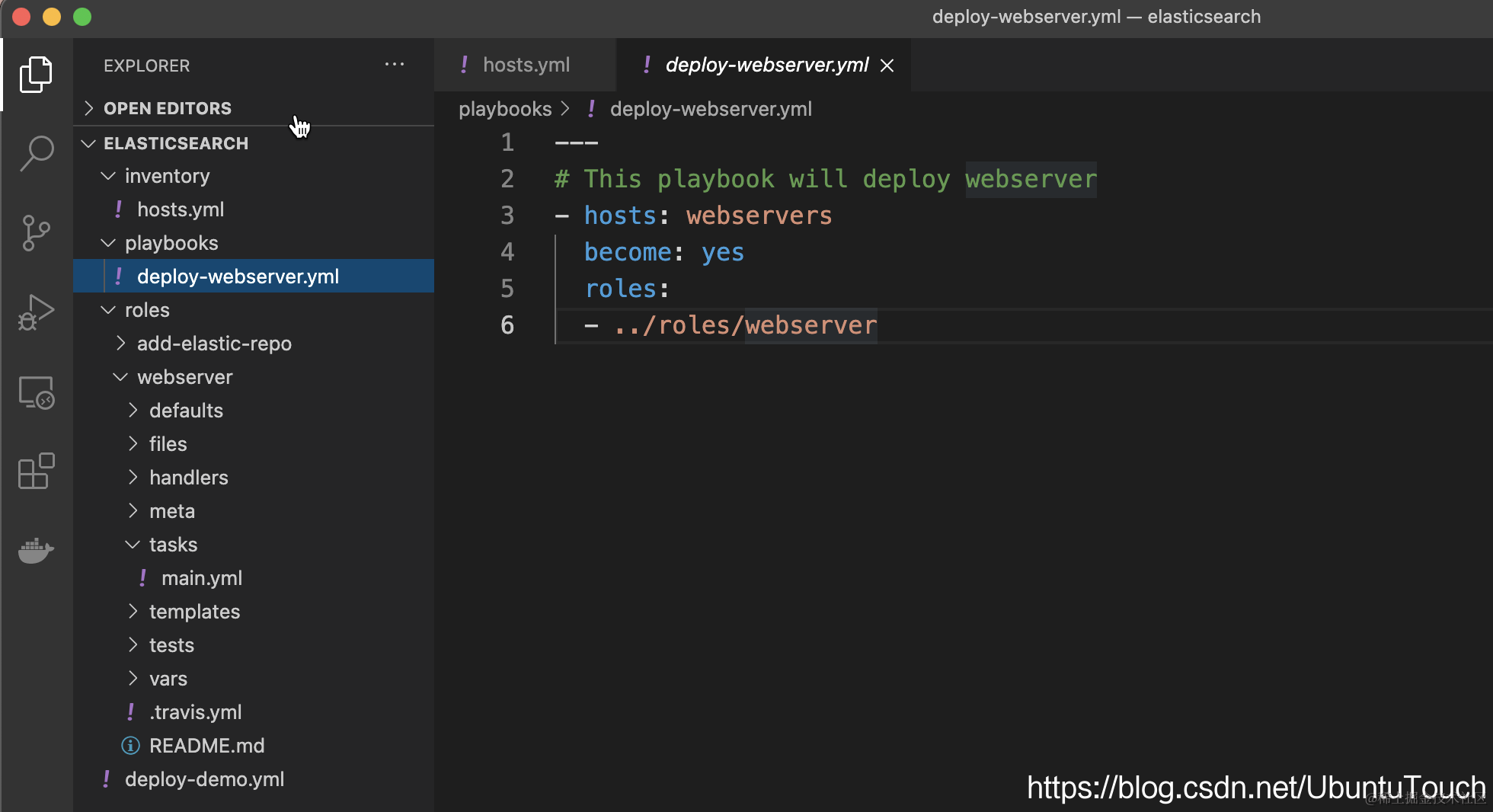The image size is (1493, 812).
Task: Click the 'become' key on line 4
Action: [628, 252]
